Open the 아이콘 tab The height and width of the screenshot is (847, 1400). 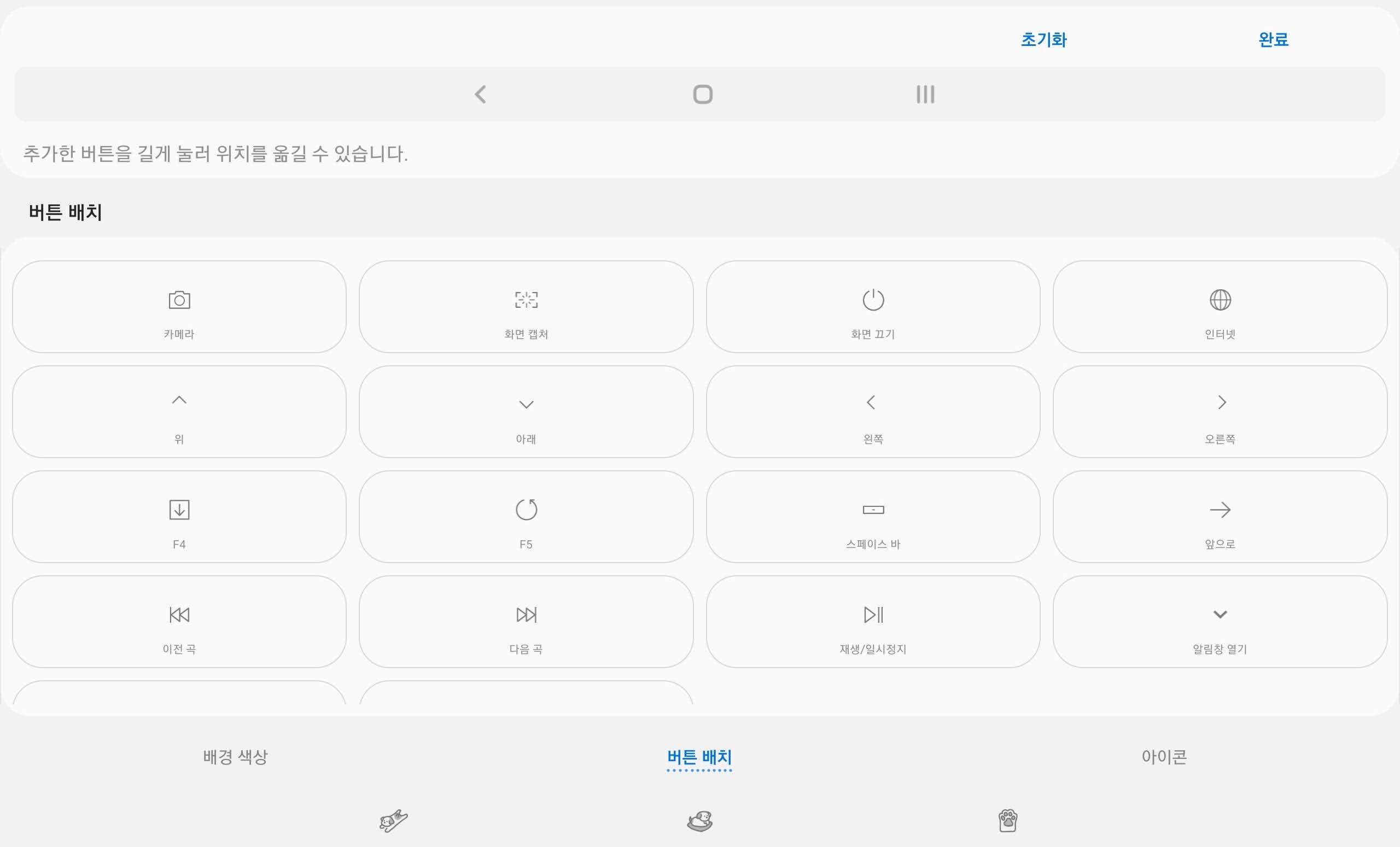click(1164, 757)
